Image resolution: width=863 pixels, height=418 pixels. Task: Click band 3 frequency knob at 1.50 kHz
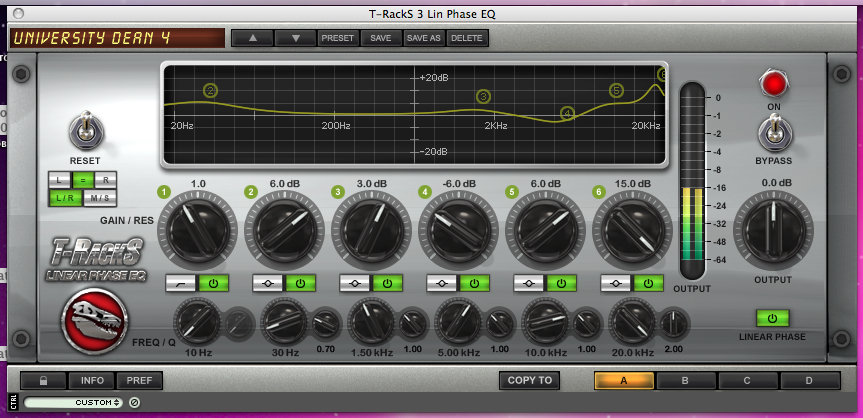point(372,321)
